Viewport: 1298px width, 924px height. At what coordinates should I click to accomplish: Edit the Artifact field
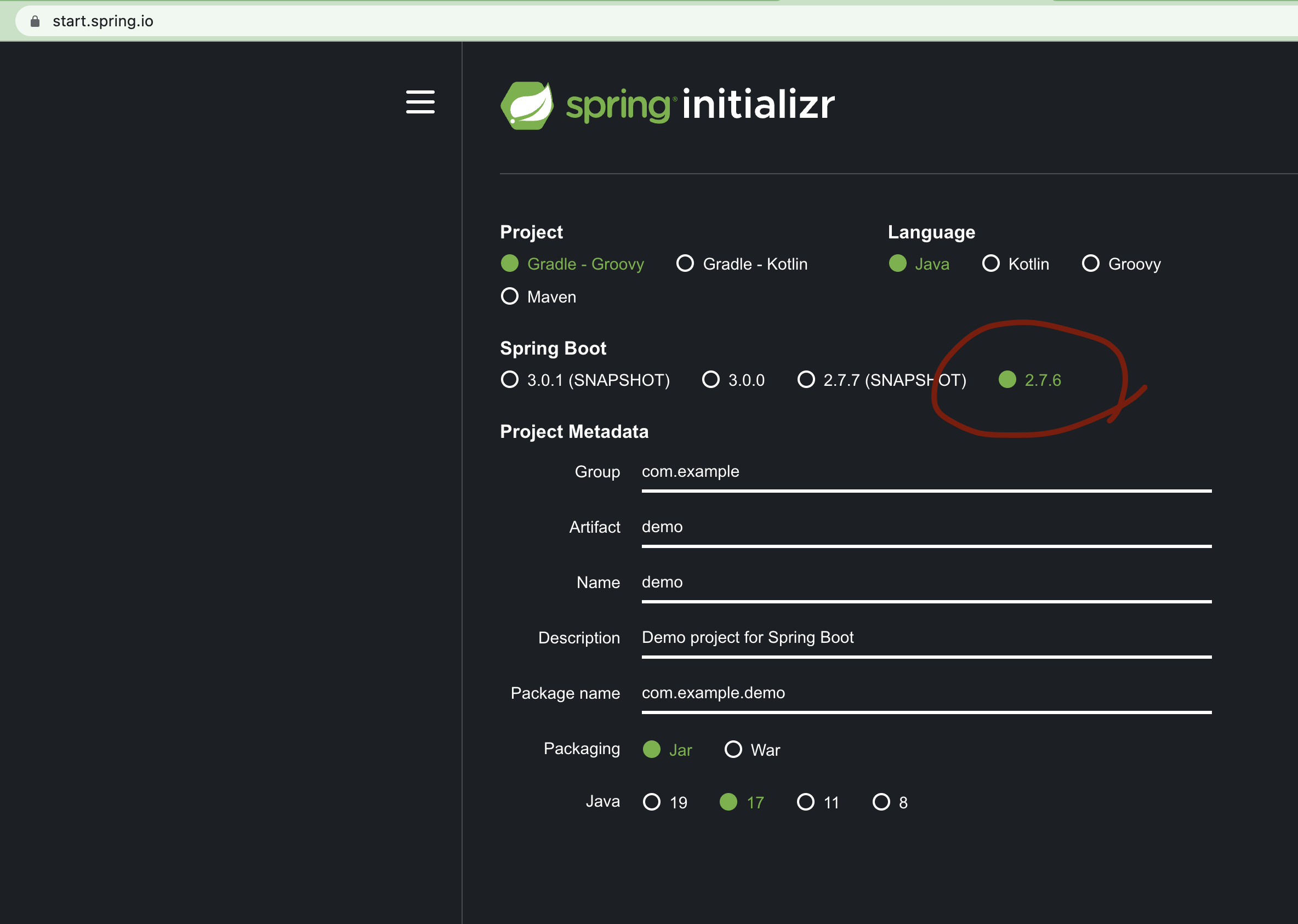[926, 530]
